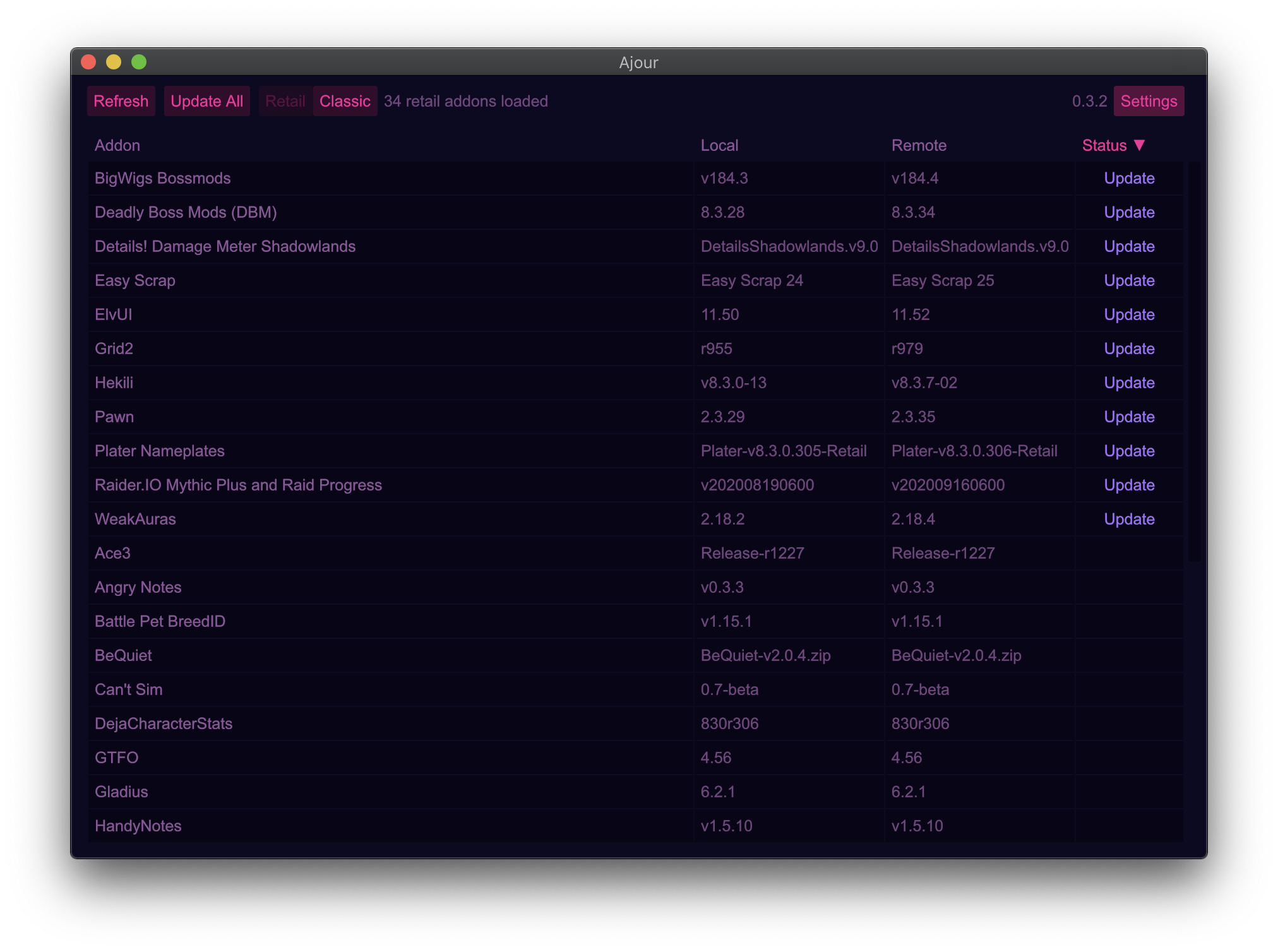Sort by the Remote column header
This screenshot has width=1278, height=952.
click(x=919, y=145)
